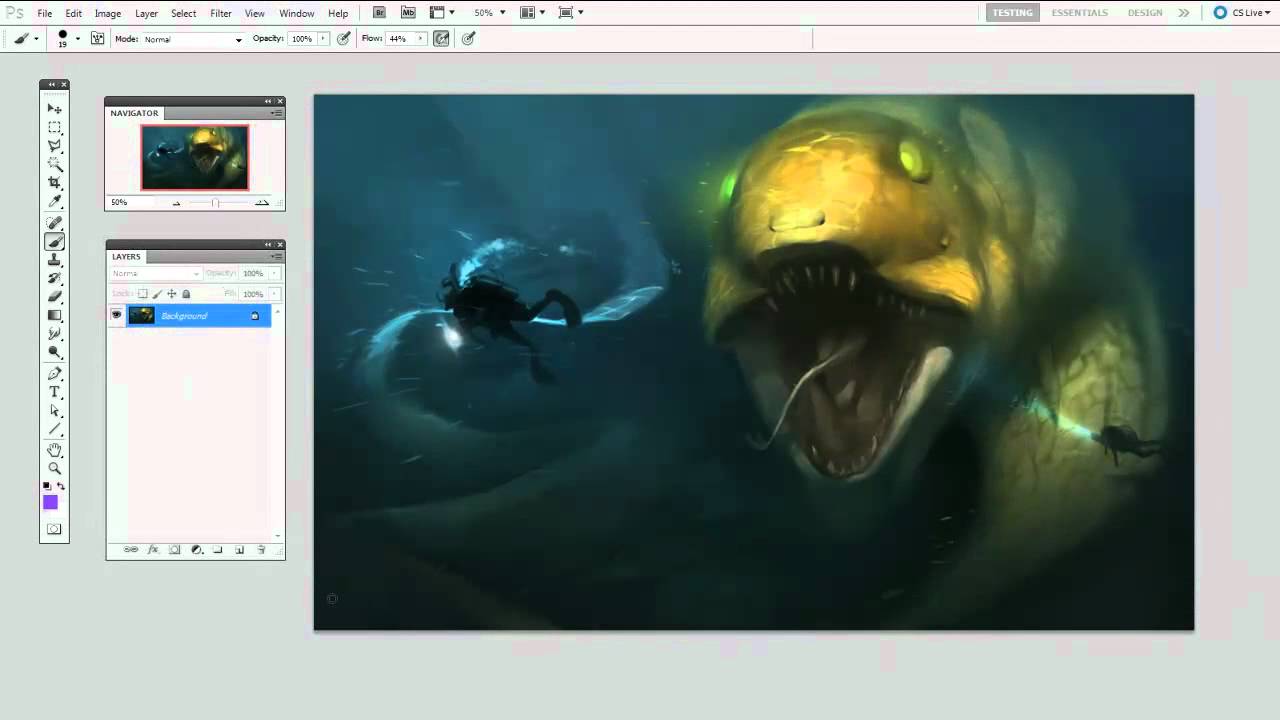Add layer style with fx icon
The width and height of the screenshot is (1280, 720).
click(153, 550)
